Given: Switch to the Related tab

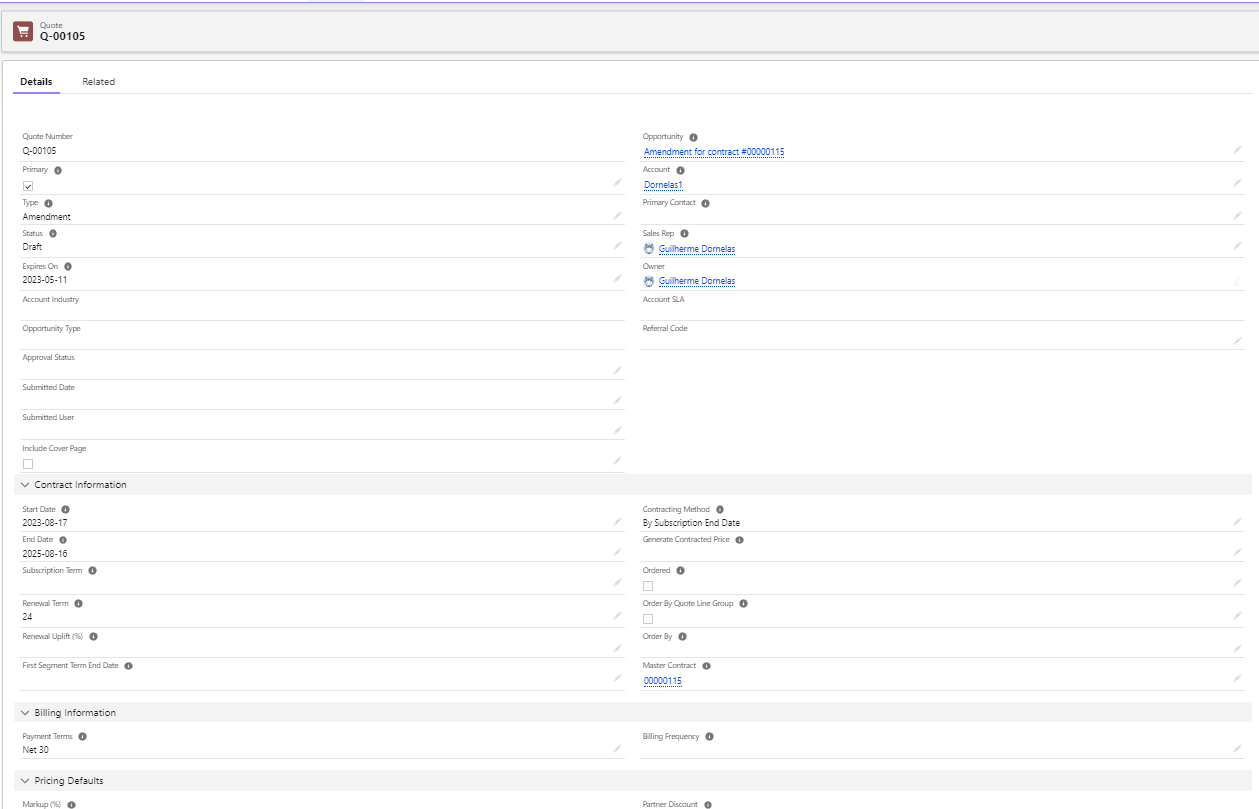Looking at the screenshot, I should click(98, 82).
